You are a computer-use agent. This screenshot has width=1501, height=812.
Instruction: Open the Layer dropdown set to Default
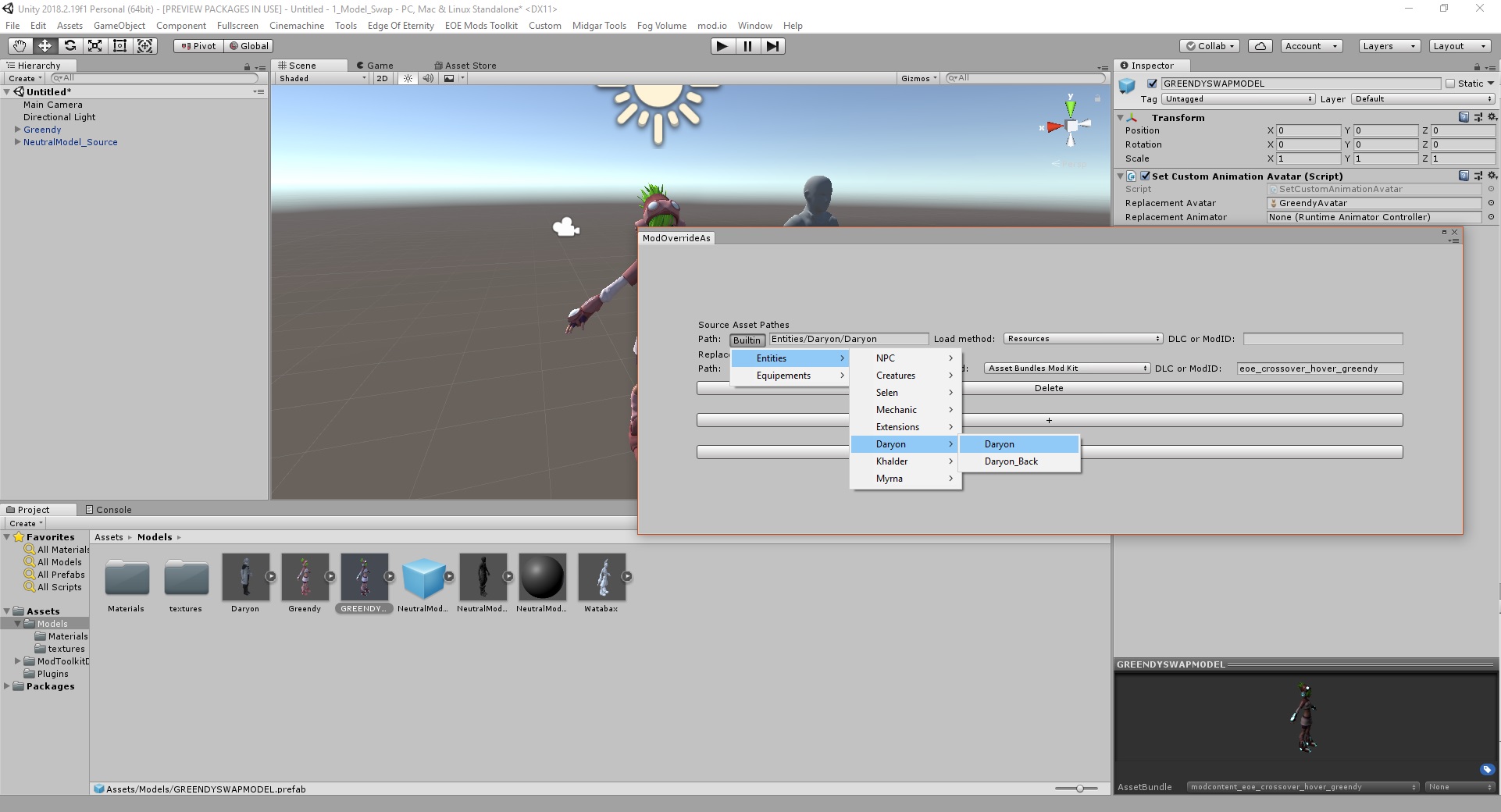click(x=1423, y=99)
